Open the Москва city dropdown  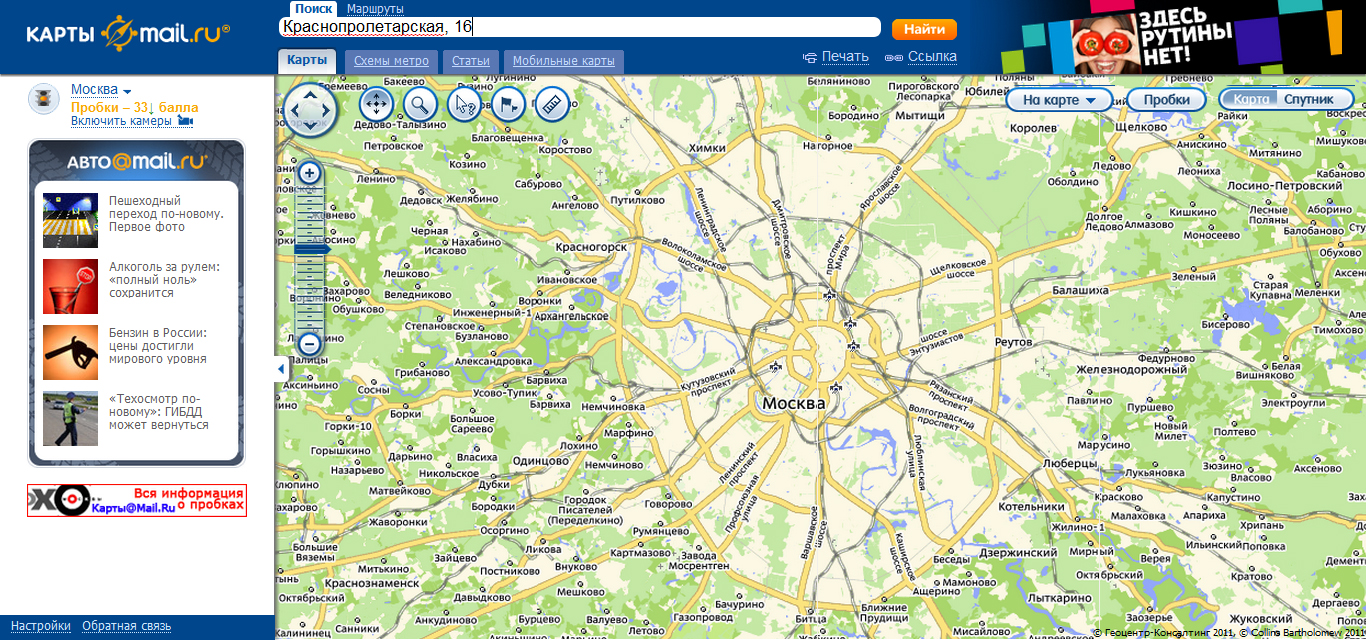click(x=101, y=90)
